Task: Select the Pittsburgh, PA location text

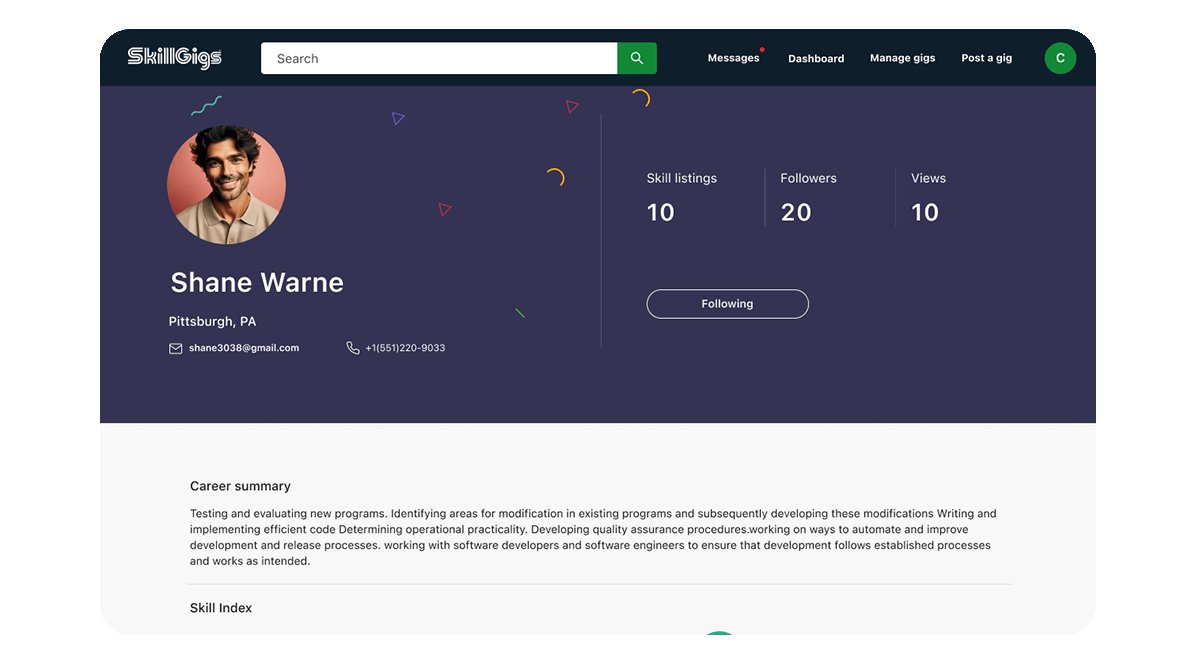Action: (x=212, y=322)
